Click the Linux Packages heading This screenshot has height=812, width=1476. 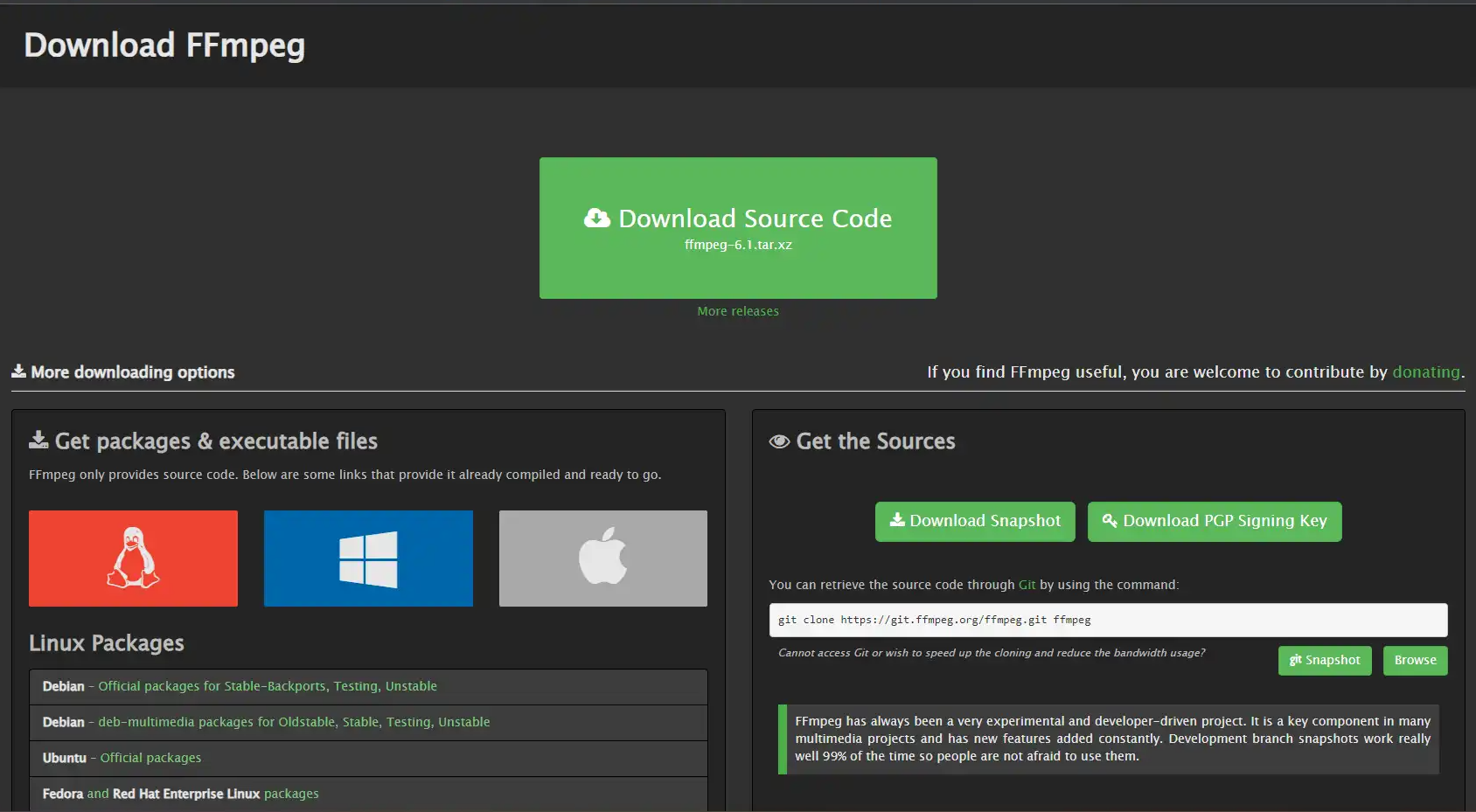pyautogui.click(x=107, y=643)
